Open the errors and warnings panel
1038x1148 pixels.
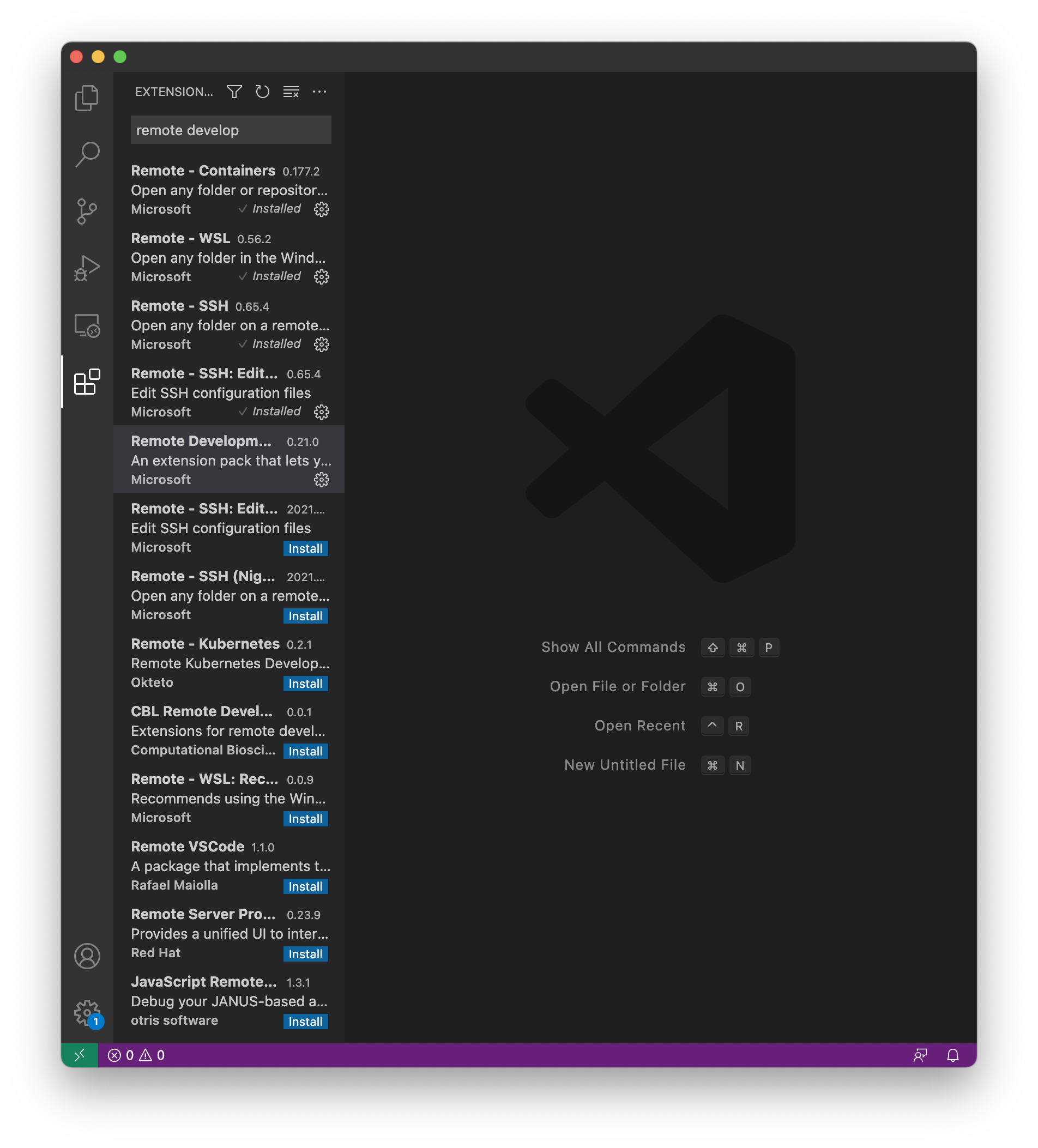point(136,1055)
